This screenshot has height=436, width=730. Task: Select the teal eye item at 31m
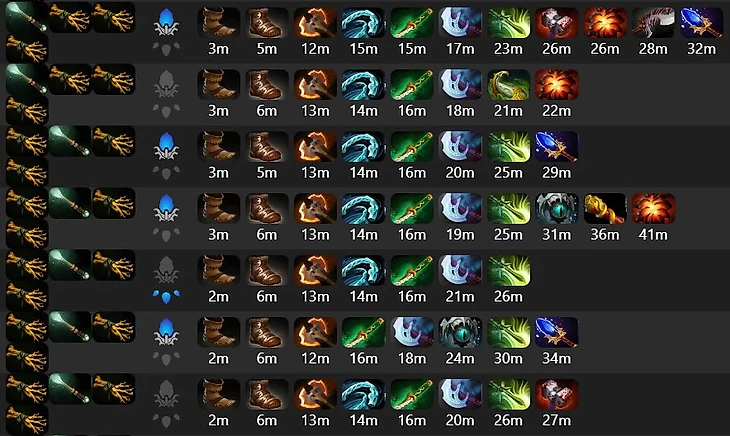(x=556, y=208)
